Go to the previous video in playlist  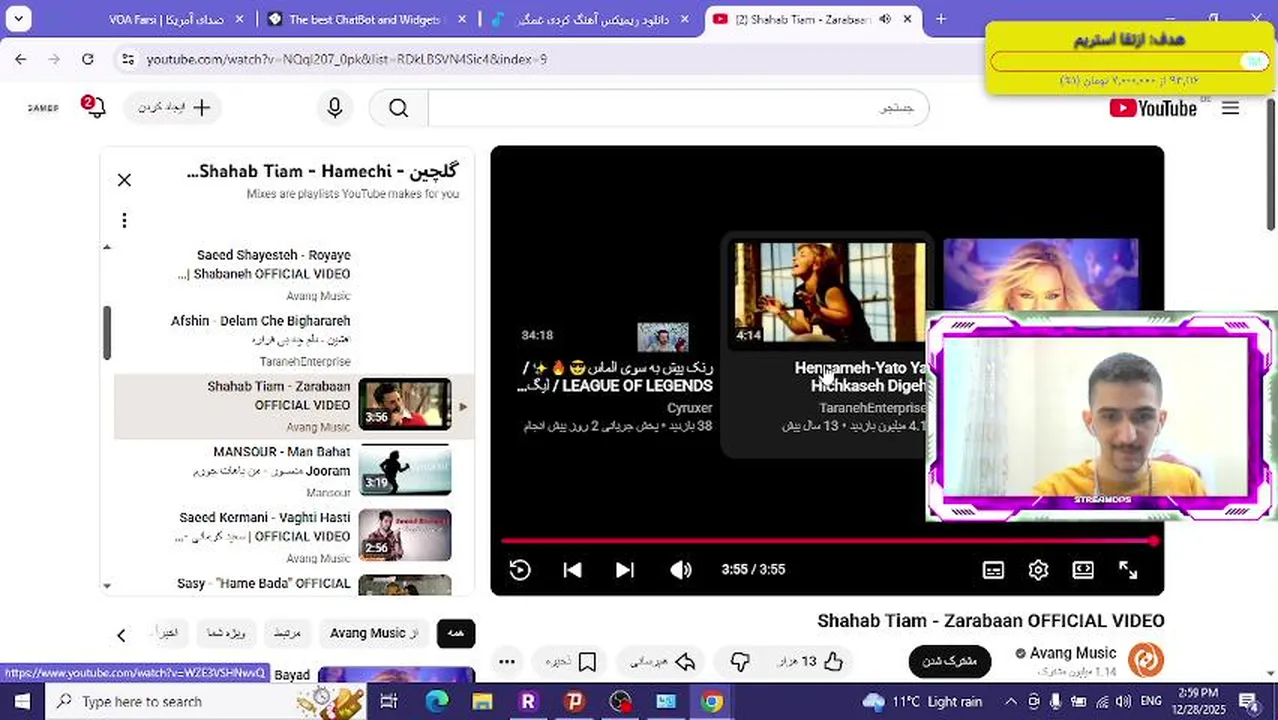572,569
